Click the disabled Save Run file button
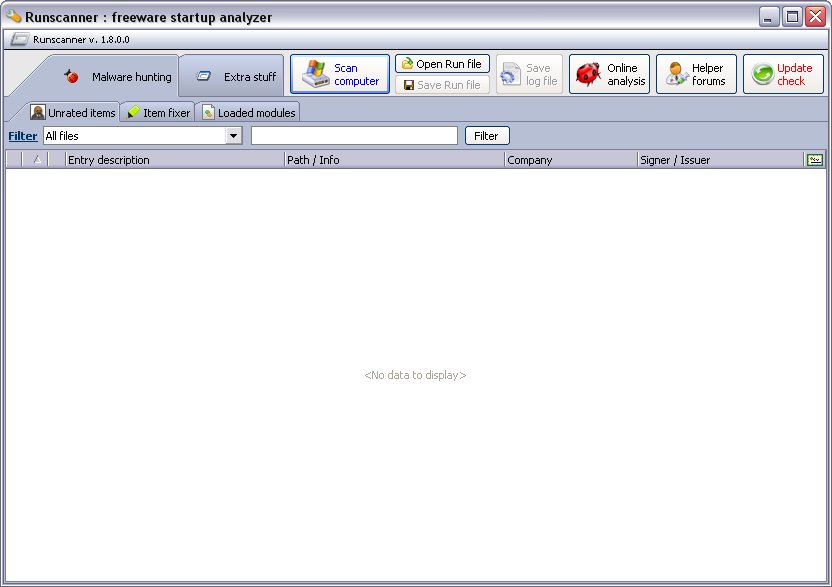The image size is (832, 587). coord(442,85)
